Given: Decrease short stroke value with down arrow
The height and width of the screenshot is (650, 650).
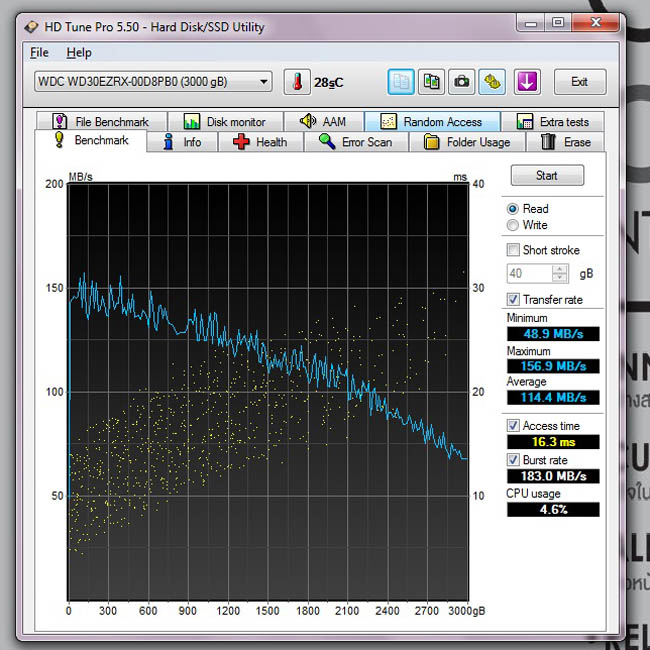Looking at the screenshot, I should point(560,277).
